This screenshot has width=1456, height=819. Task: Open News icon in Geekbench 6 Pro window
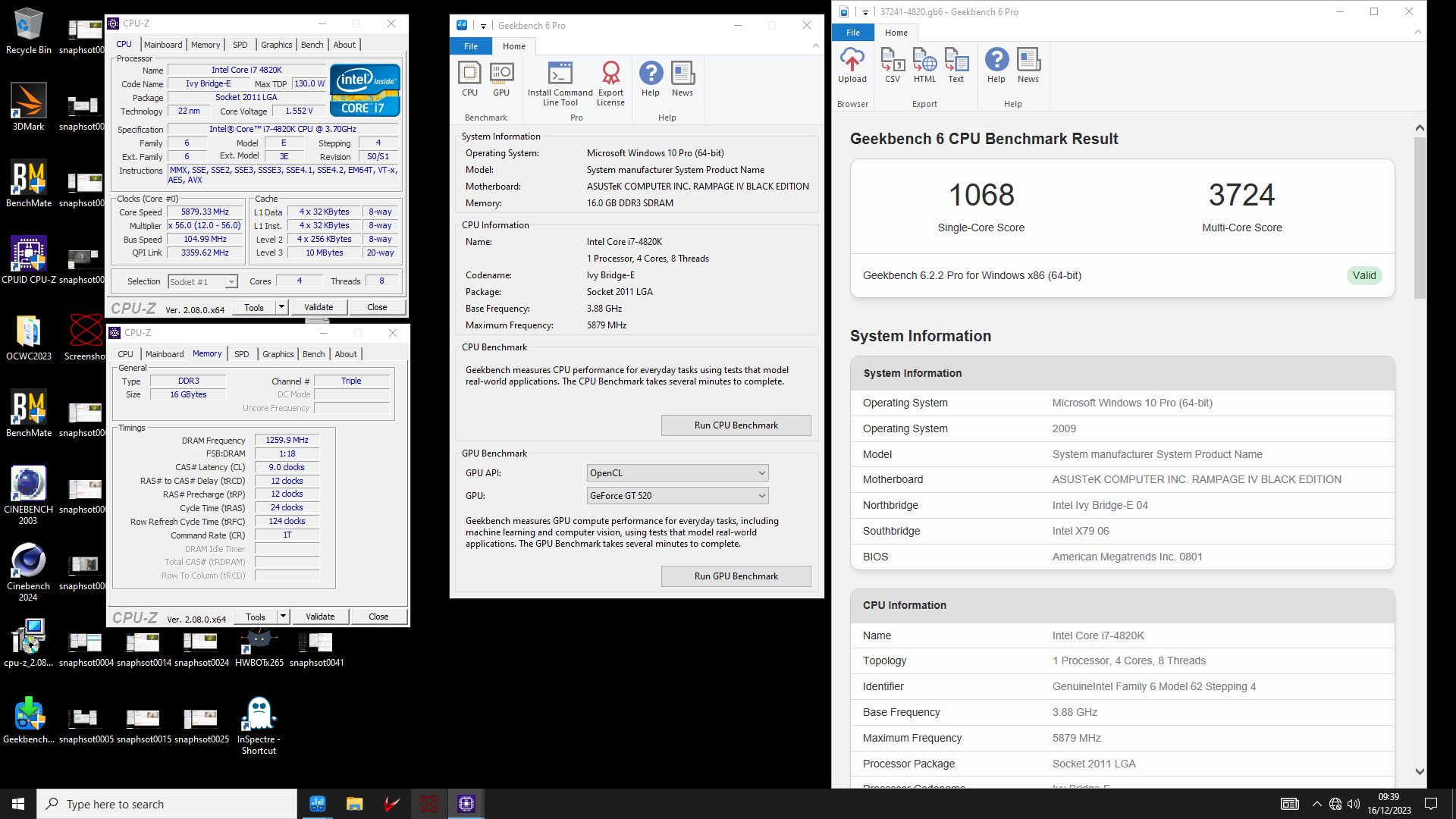click(682, 79)
